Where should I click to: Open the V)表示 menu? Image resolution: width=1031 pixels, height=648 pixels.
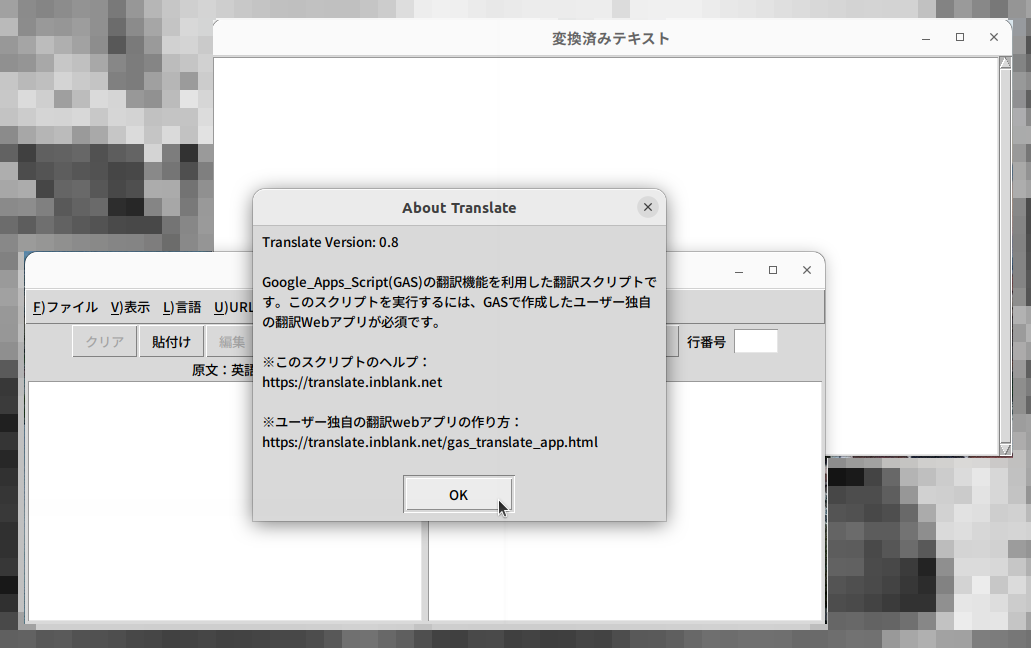(130, 307)
